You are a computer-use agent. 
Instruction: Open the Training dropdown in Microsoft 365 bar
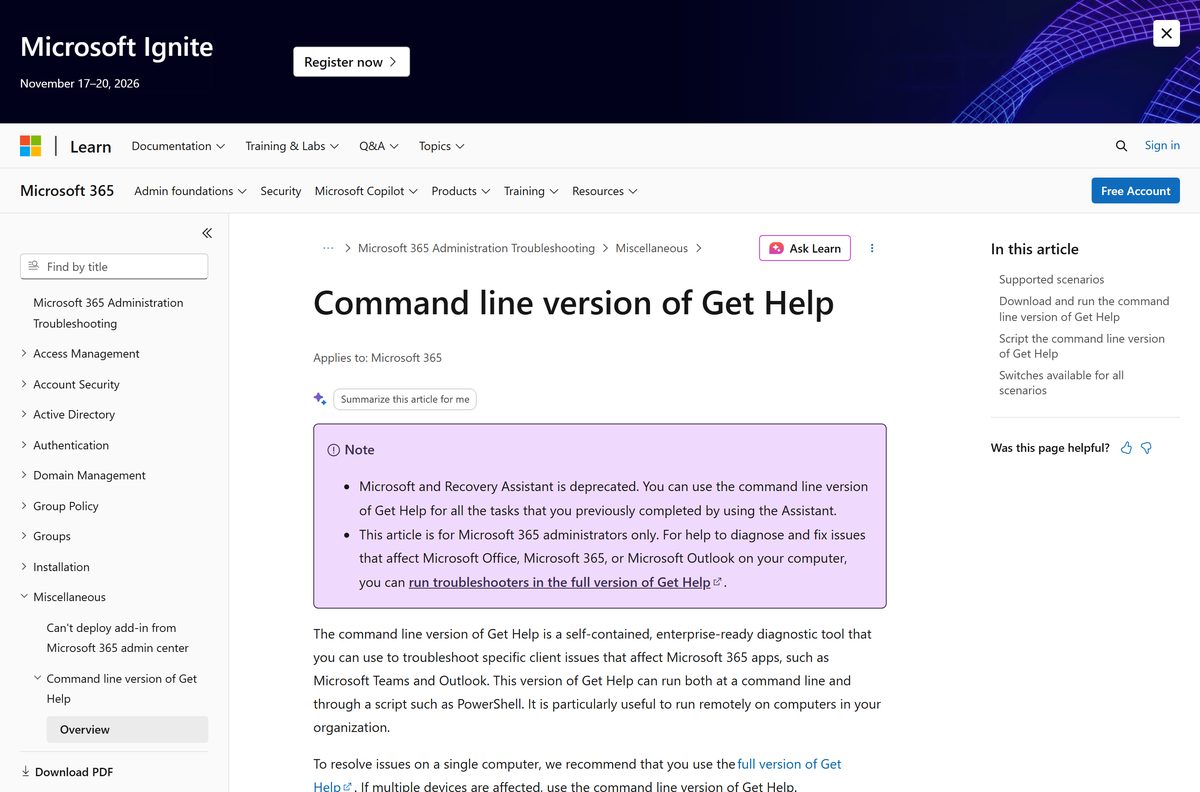[x=531, y=191]
